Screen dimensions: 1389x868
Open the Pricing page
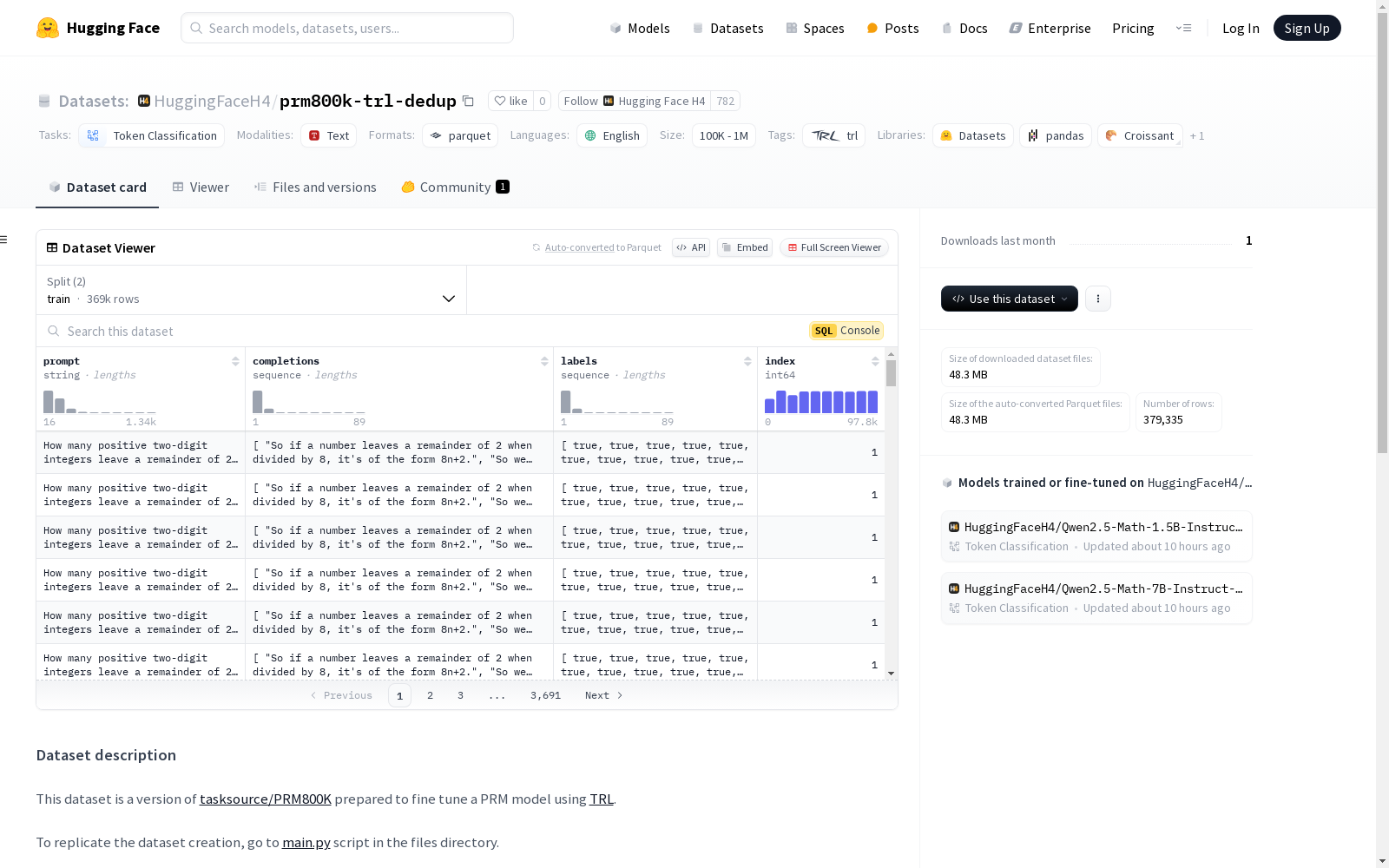[1133, 28]
